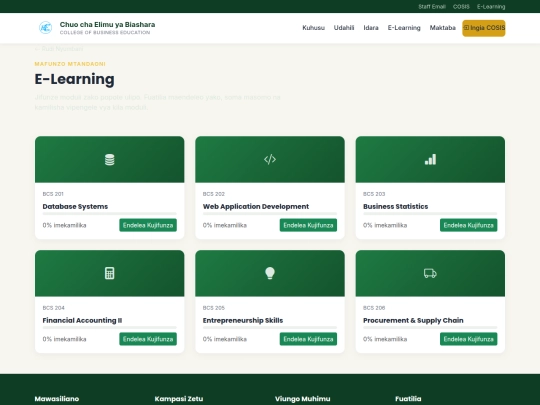Click the lightbulb icon on Entrepreneurship Skills card
The width and height of the screenshot is (540, 405).
click(270, 273)
